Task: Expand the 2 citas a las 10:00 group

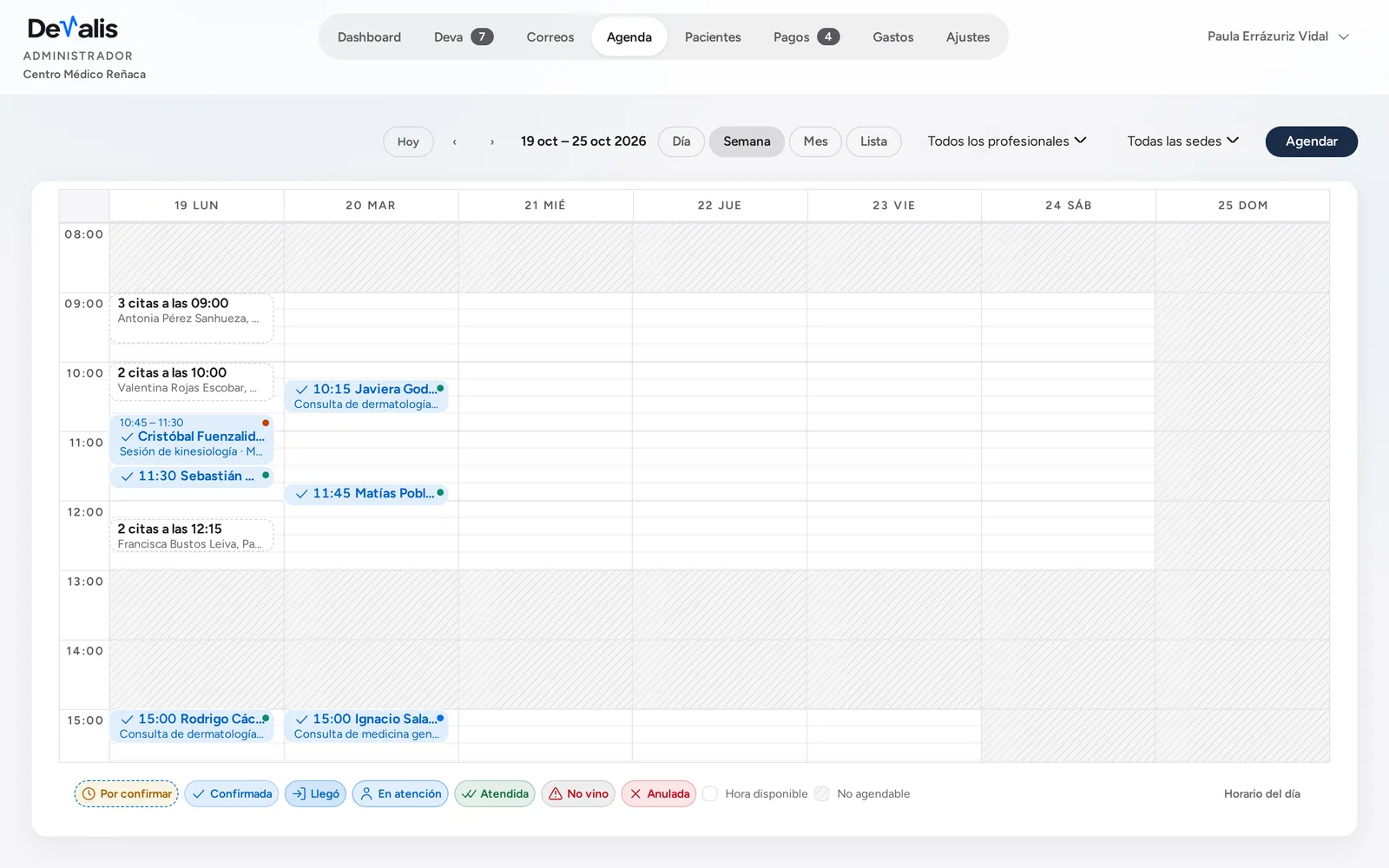Action: tap(192, 381)
